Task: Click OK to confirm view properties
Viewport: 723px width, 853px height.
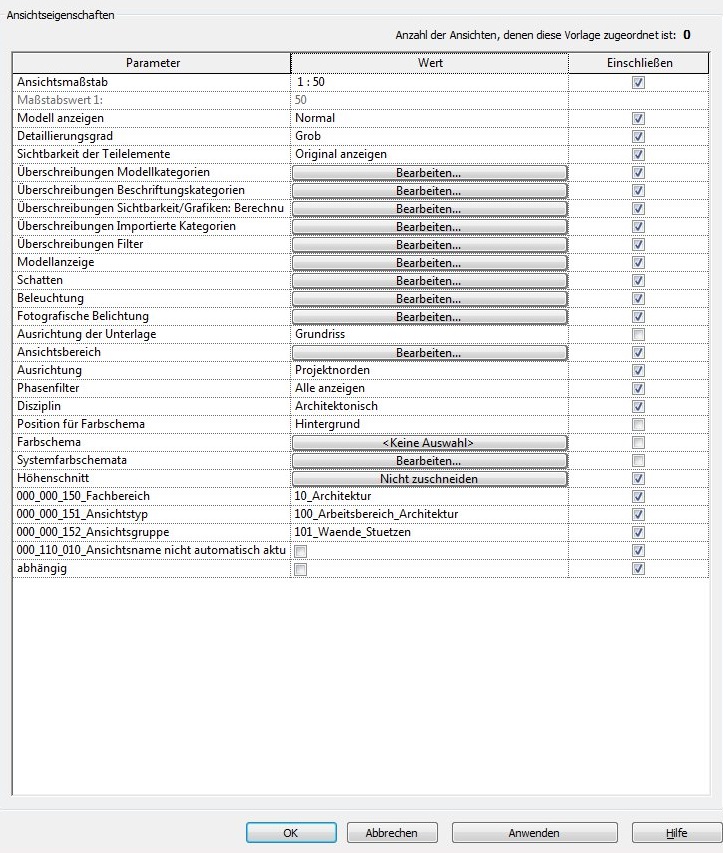Action: (x=289, y=832)
